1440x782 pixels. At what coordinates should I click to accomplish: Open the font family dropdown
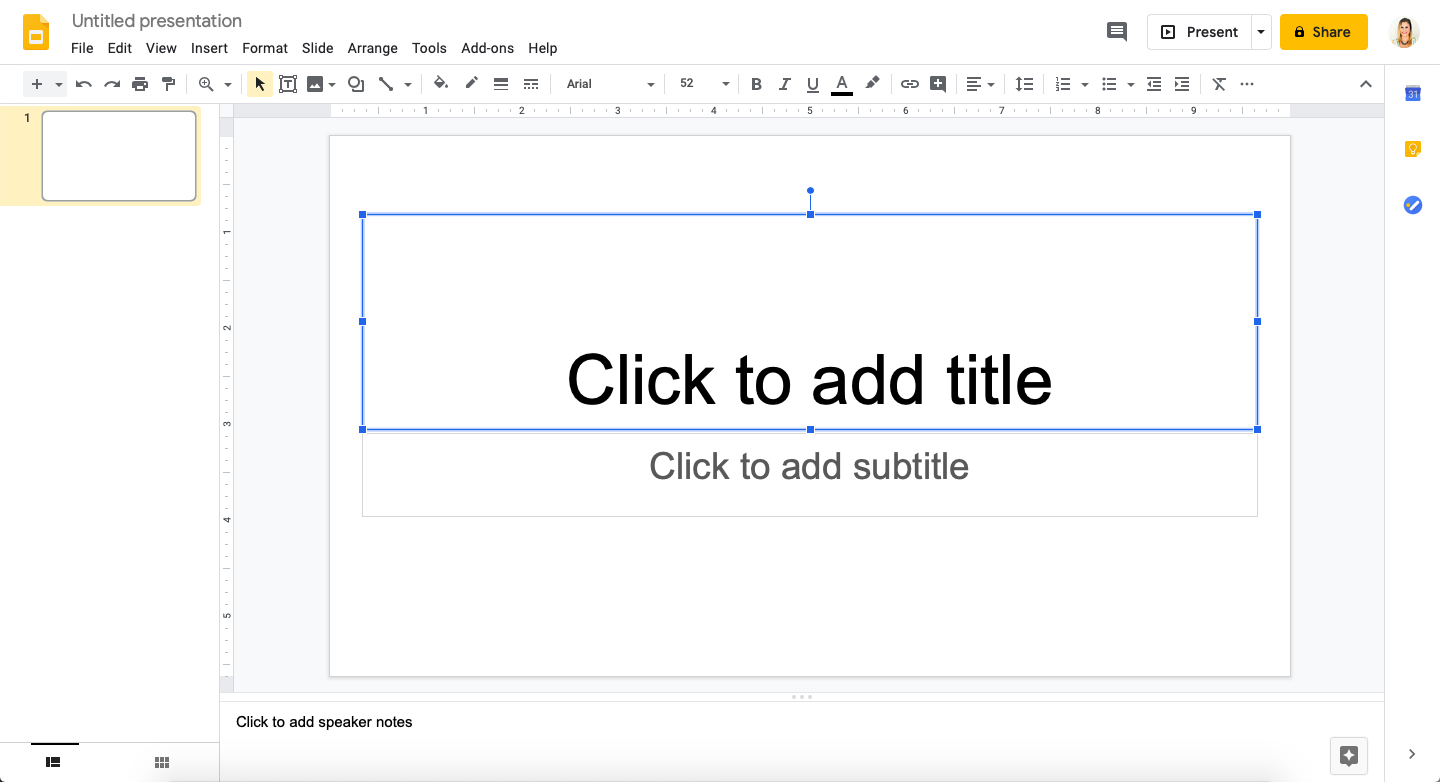click(608, 84)
